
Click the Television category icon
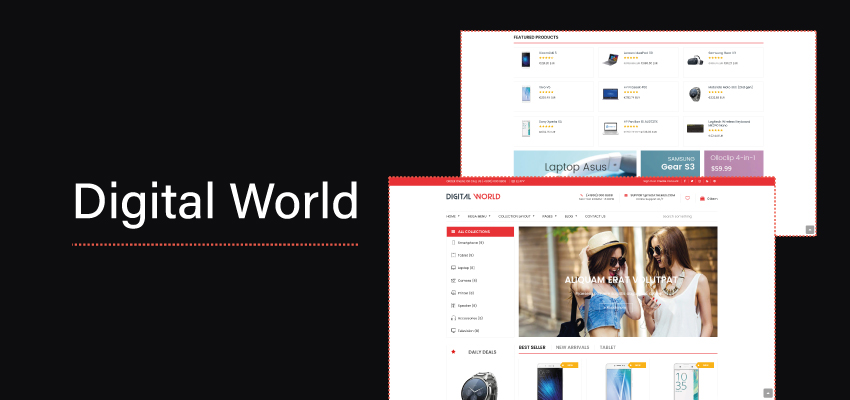[453, 330]
